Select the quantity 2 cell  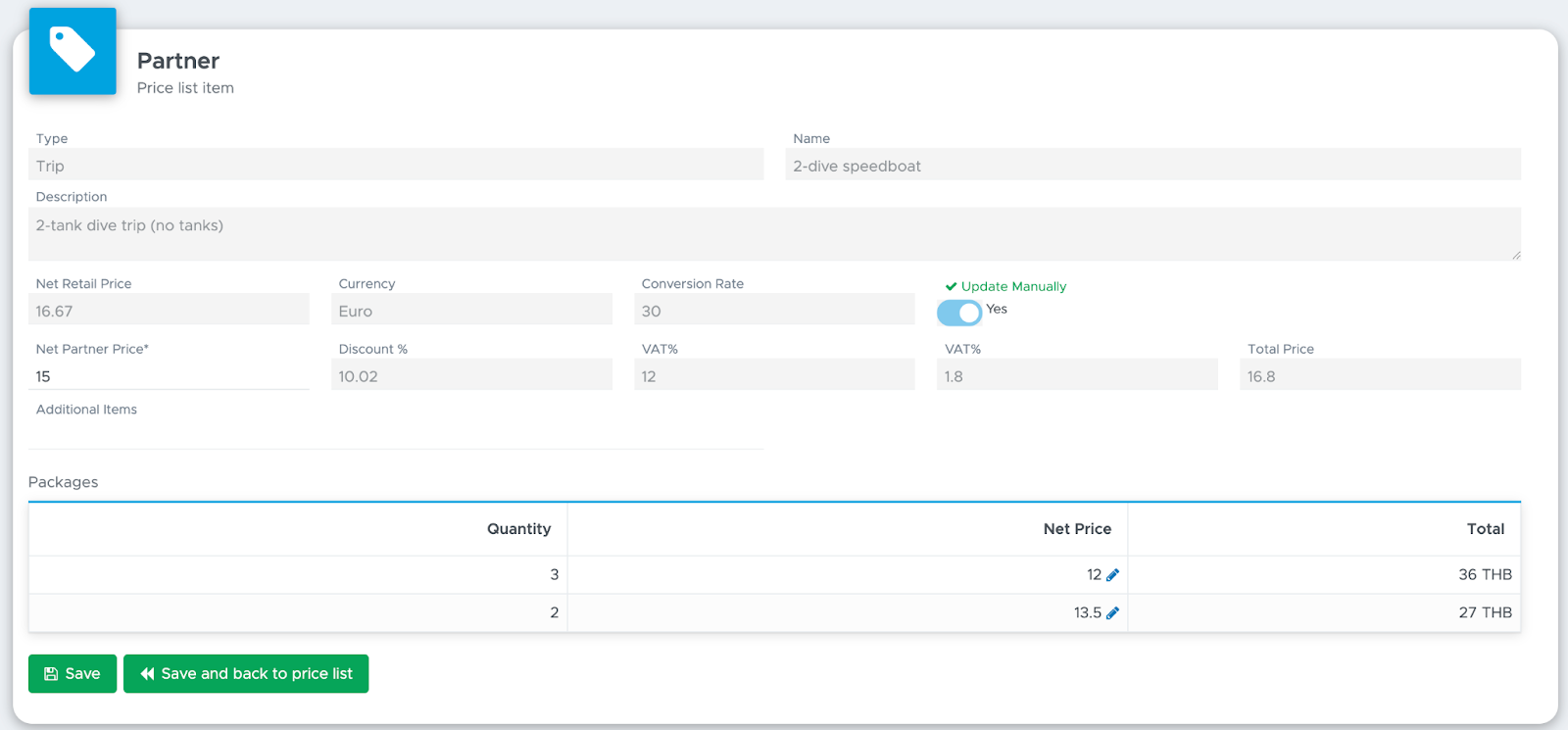tap(298, 613)
